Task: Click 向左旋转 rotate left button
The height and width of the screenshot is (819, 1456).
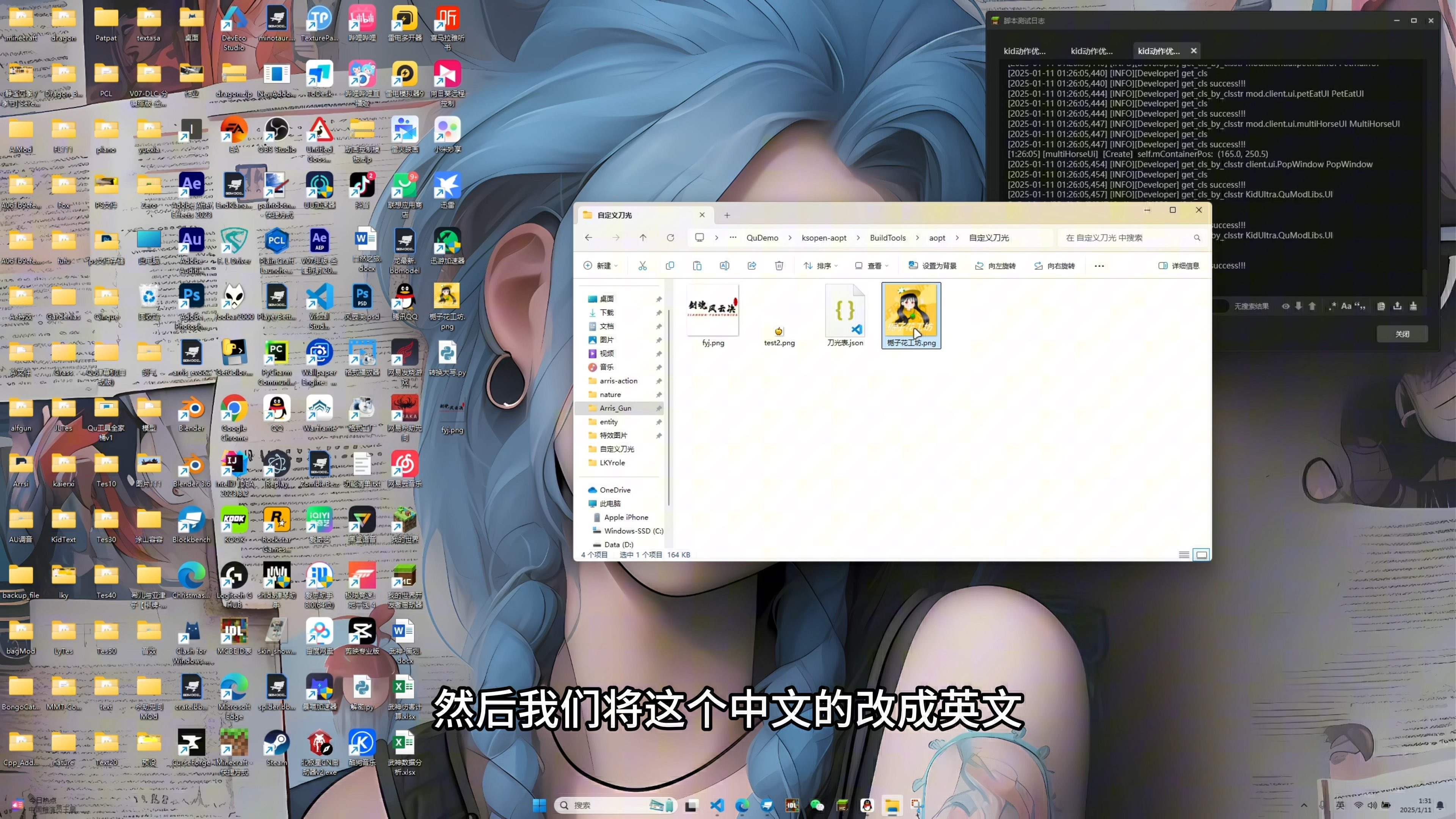Action: coord(995,266)
